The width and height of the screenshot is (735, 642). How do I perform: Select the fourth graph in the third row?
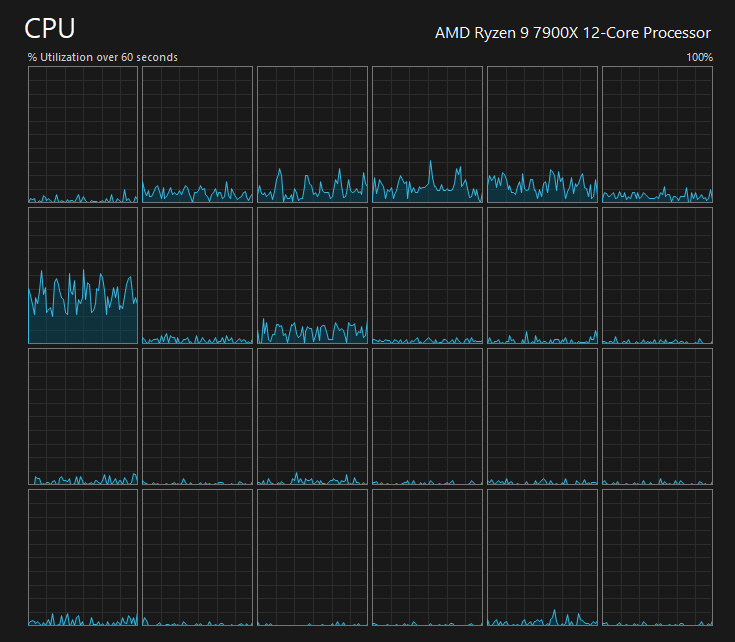pos(428,417)
